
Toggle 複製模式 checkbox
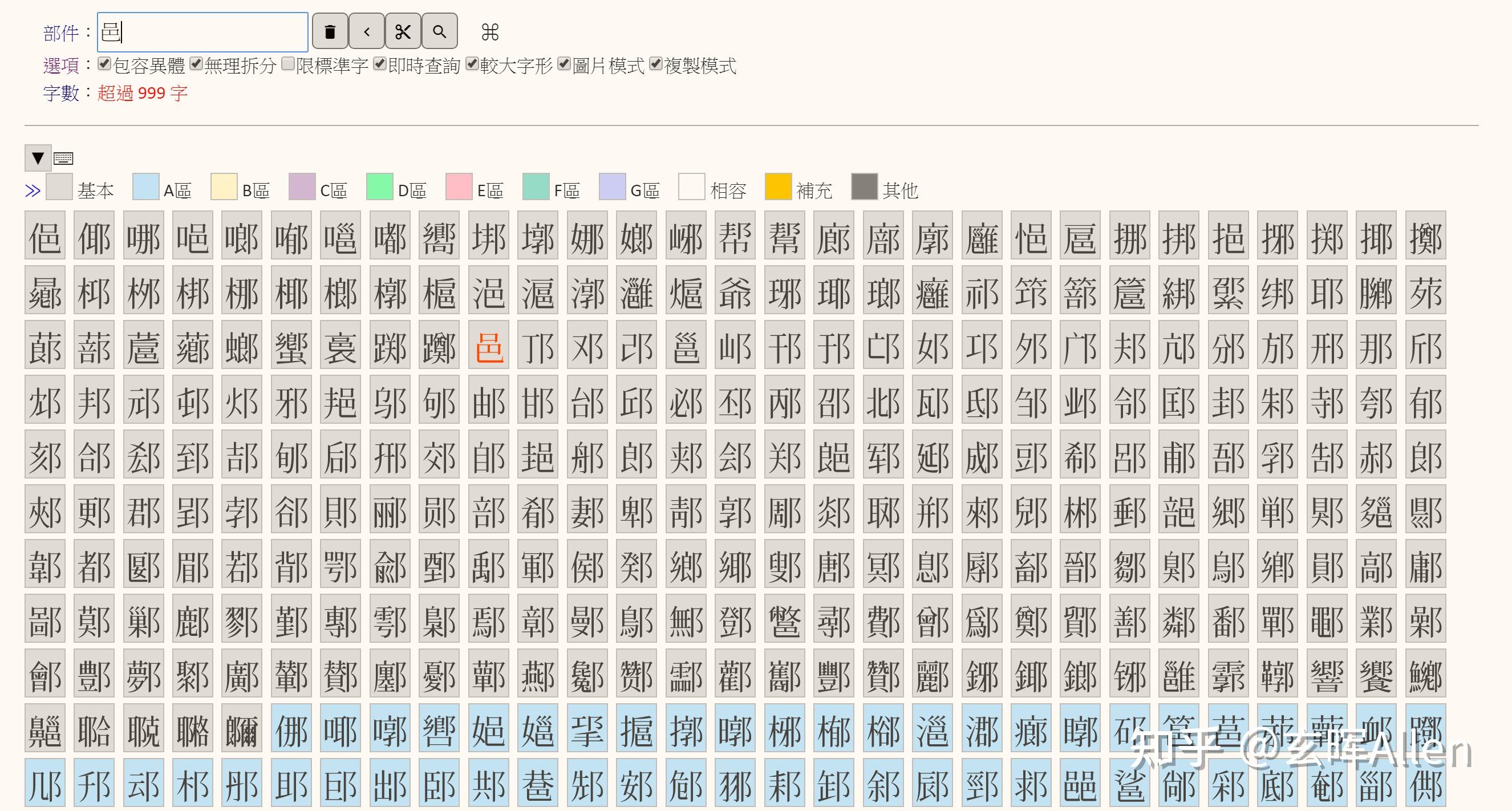click(x=656, y=63)
